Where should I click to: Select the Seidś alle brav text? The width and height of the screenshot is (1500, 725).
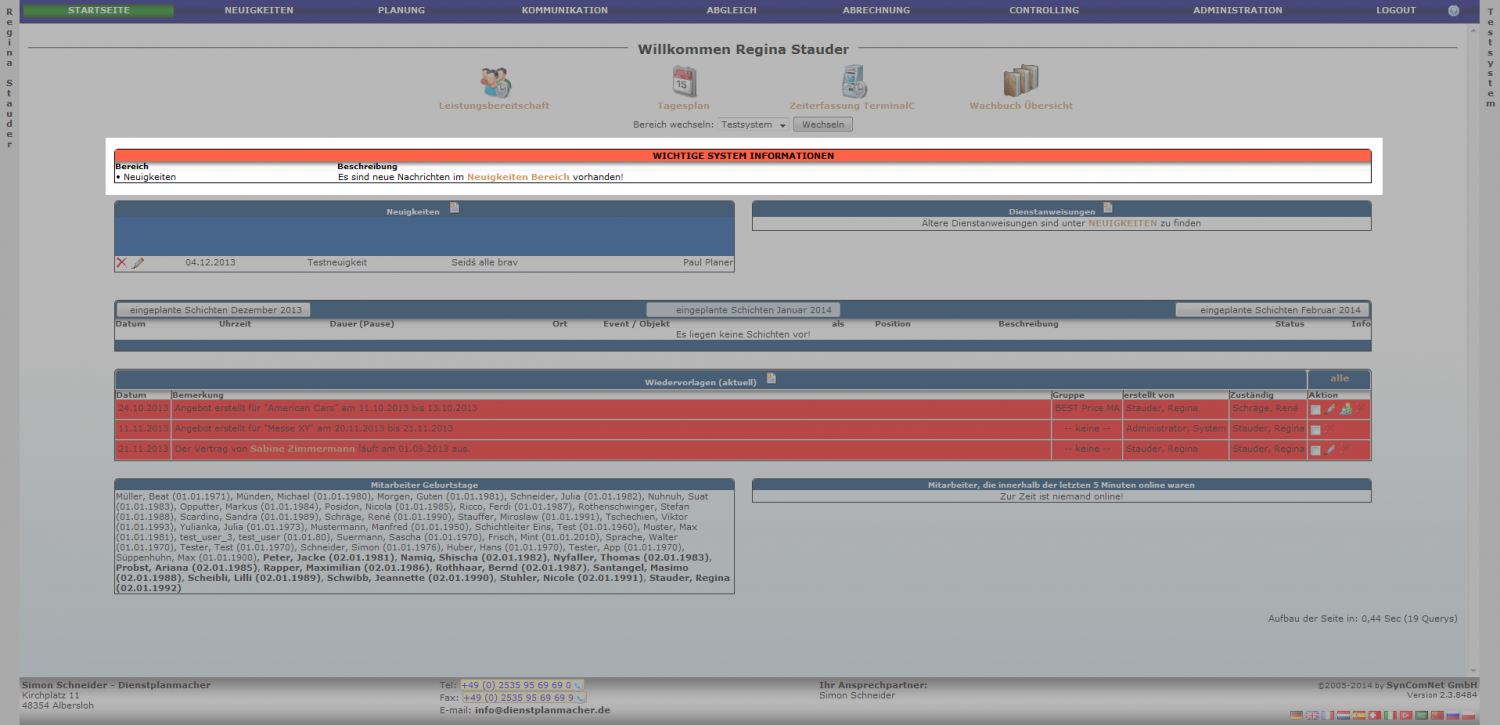[484, 263]
